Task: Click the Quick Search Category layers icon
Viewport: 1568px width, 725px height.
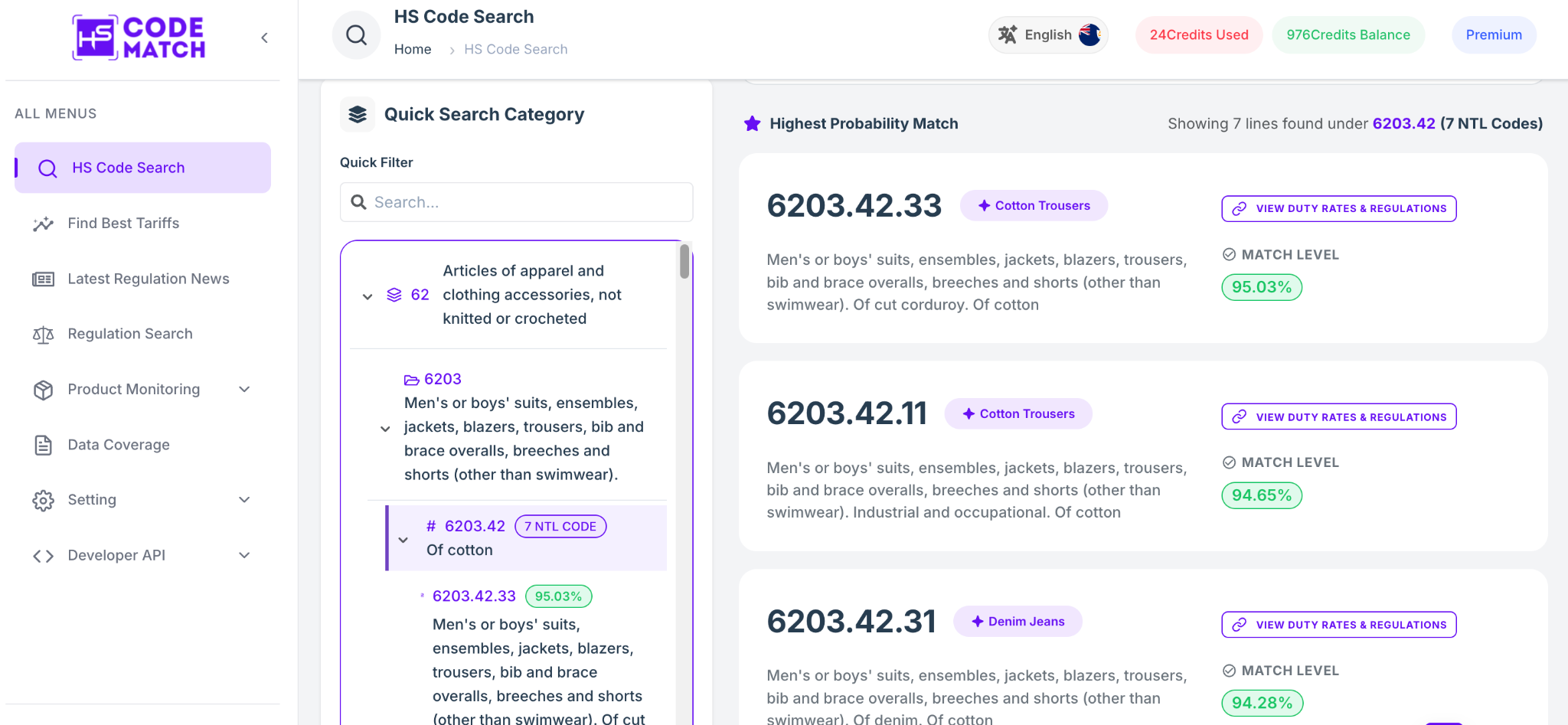Action: tap(358, 114)
